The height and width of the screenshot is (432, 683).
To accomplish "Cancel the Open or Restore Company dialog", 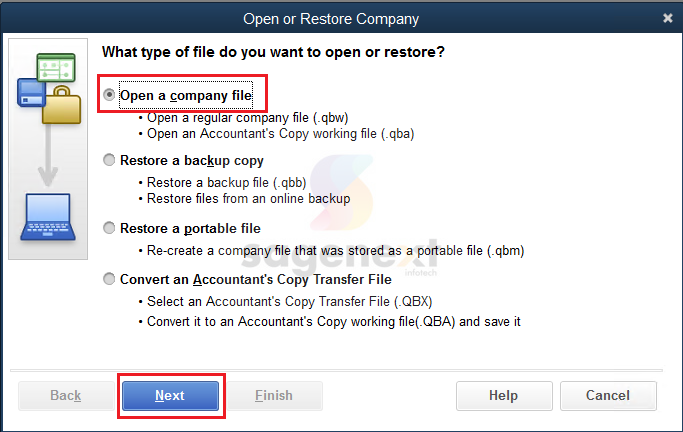I will (608, 395).
